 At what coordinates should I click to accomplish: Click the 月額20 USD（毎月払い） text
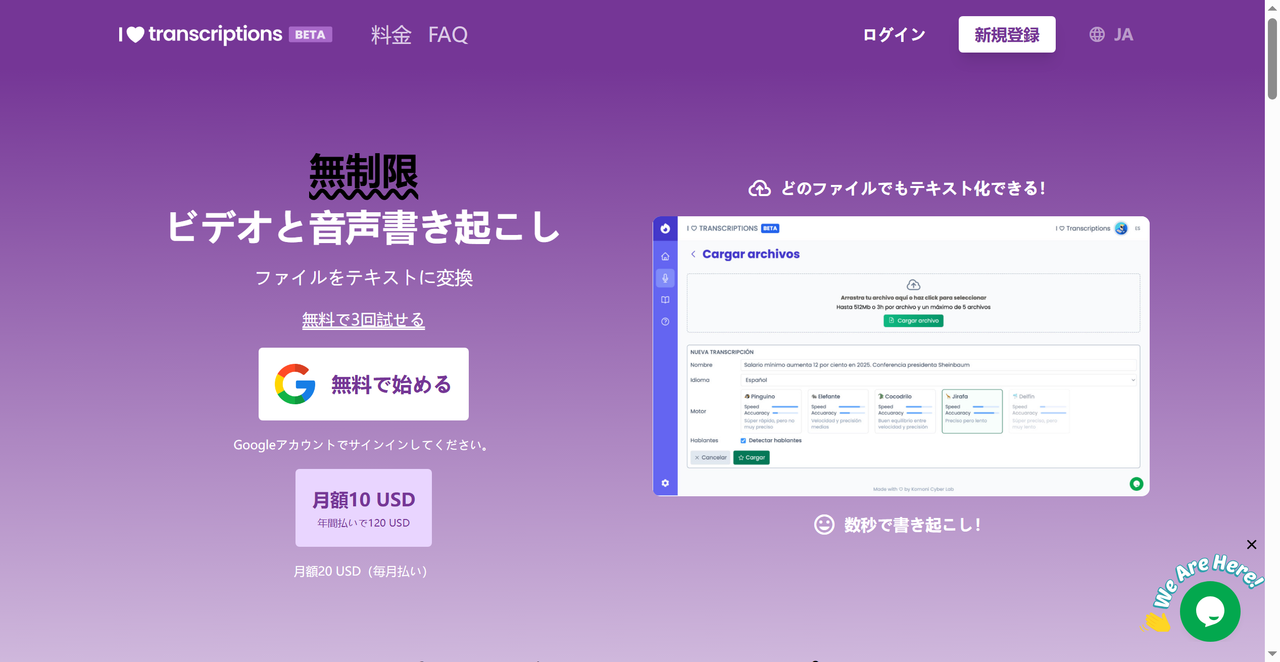[x=361, y=572]
